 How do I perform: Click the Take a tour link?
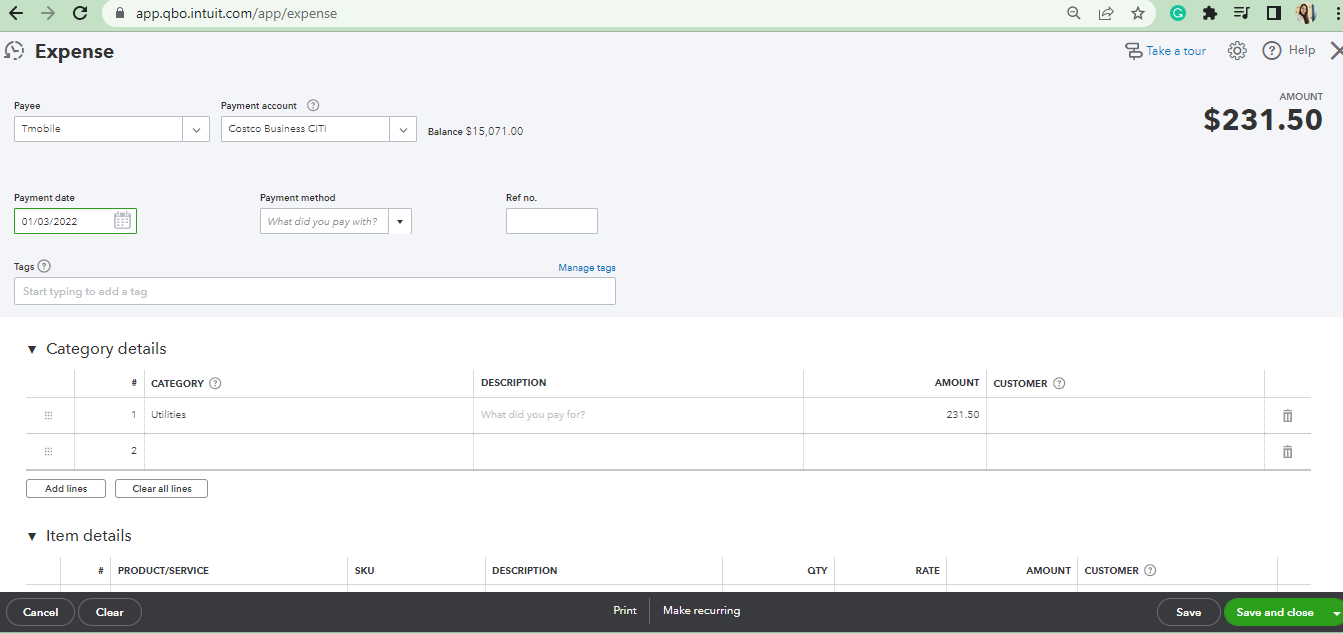pyautogui.click(x=1166, y=51)
